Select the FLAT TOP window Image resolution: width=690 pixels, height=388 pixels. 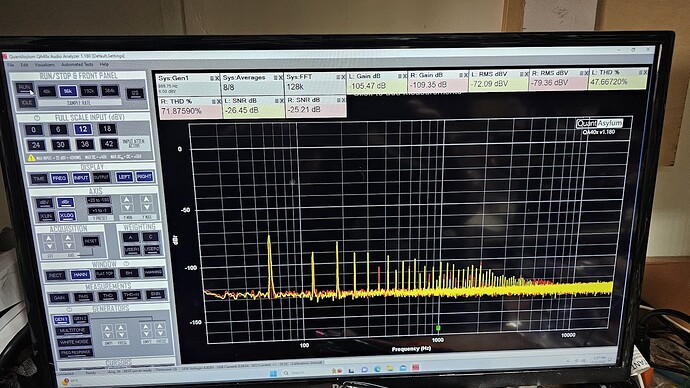pos(105,274)
